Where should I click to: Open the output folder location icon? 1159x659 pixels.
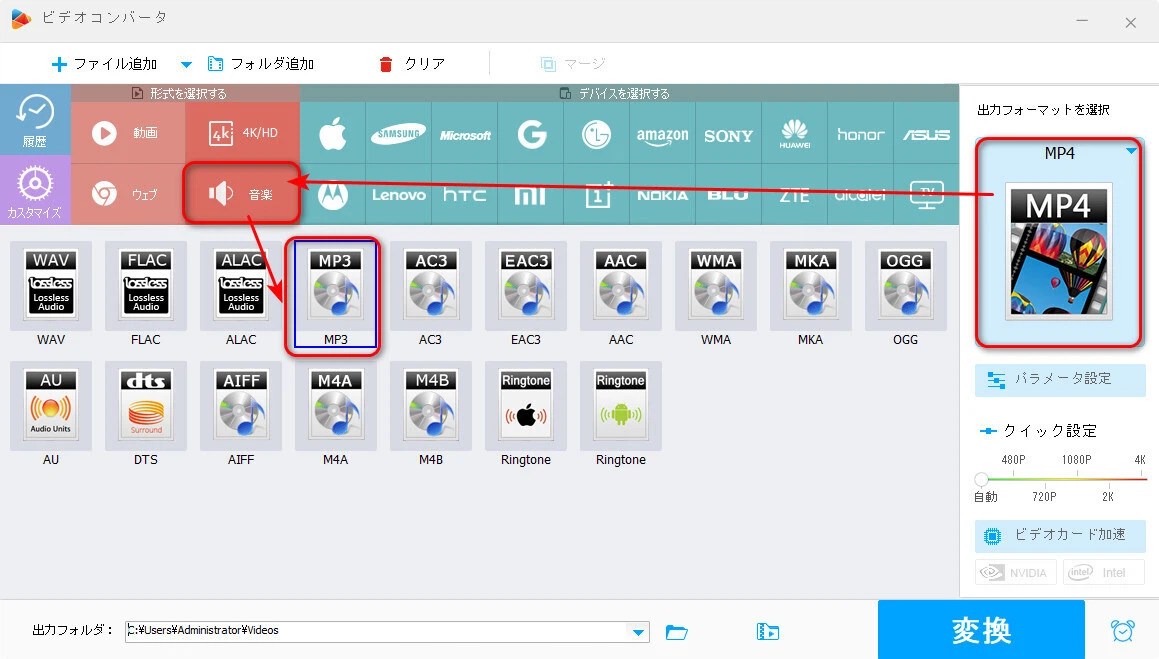pos(768,632)
